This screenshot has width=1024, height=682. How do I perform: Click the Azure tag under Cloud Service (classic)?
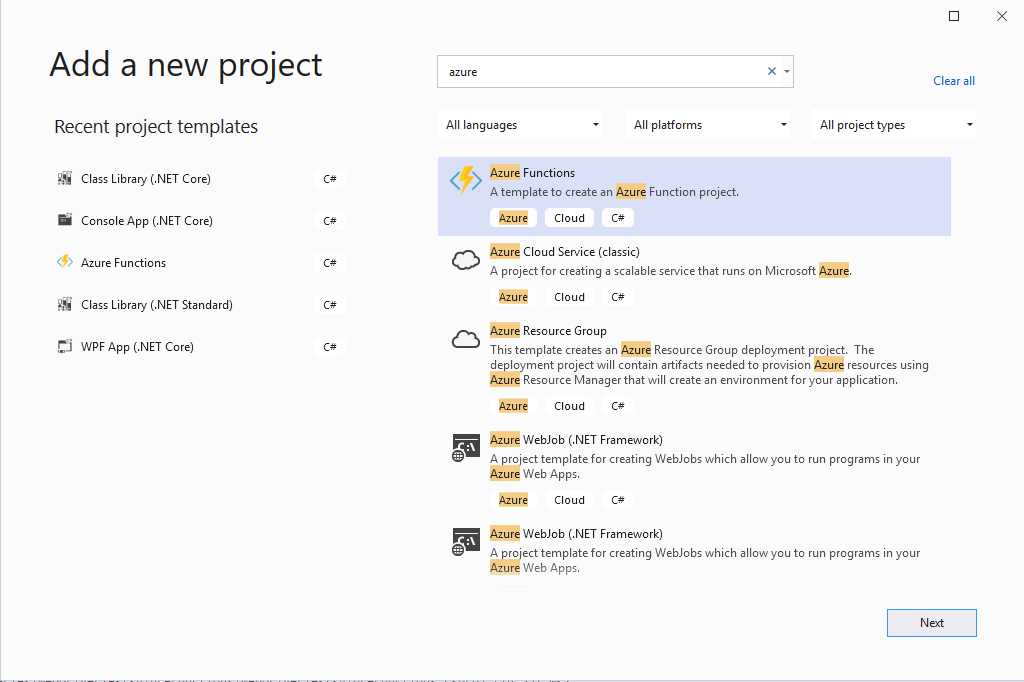point(513,297)
